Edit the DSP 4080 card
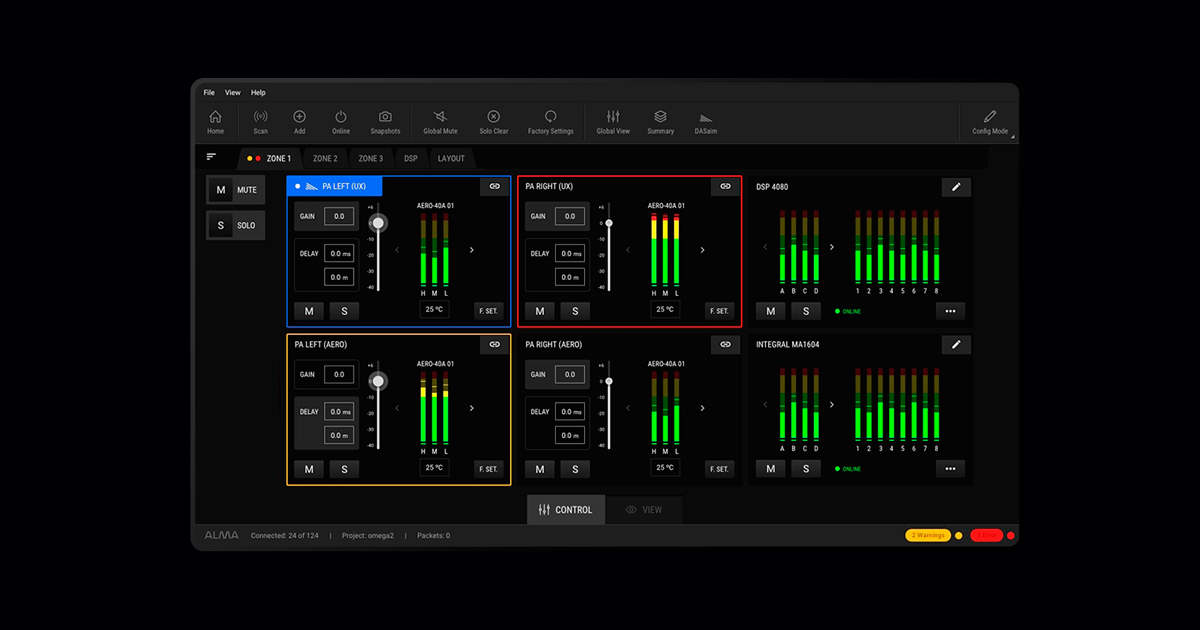Viewport: 1200px width, 630px height. click(956, 187)
